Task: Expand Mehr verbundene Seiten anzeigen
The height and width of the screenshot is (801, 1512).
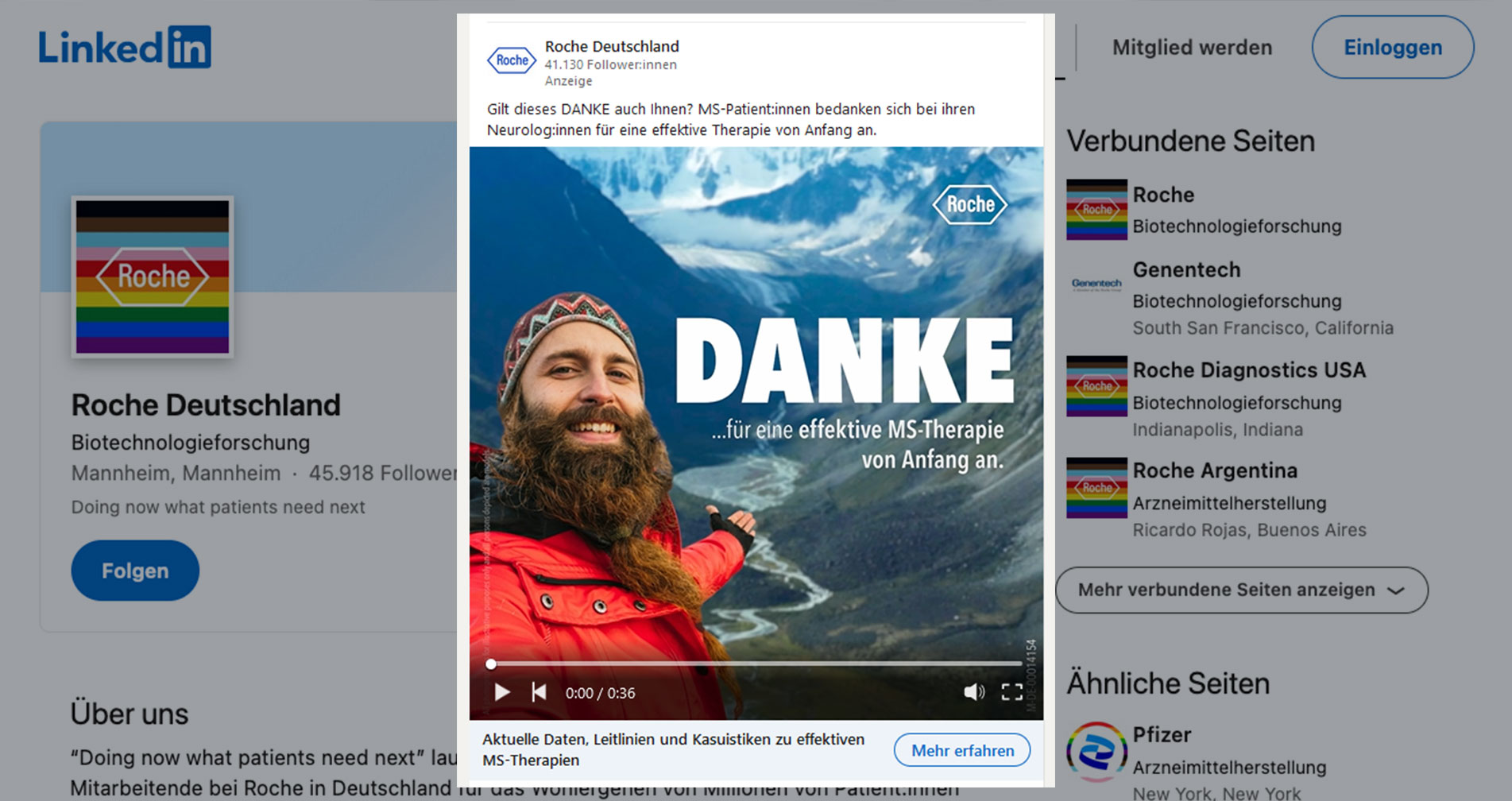Action: click(x=1241, y=590)
